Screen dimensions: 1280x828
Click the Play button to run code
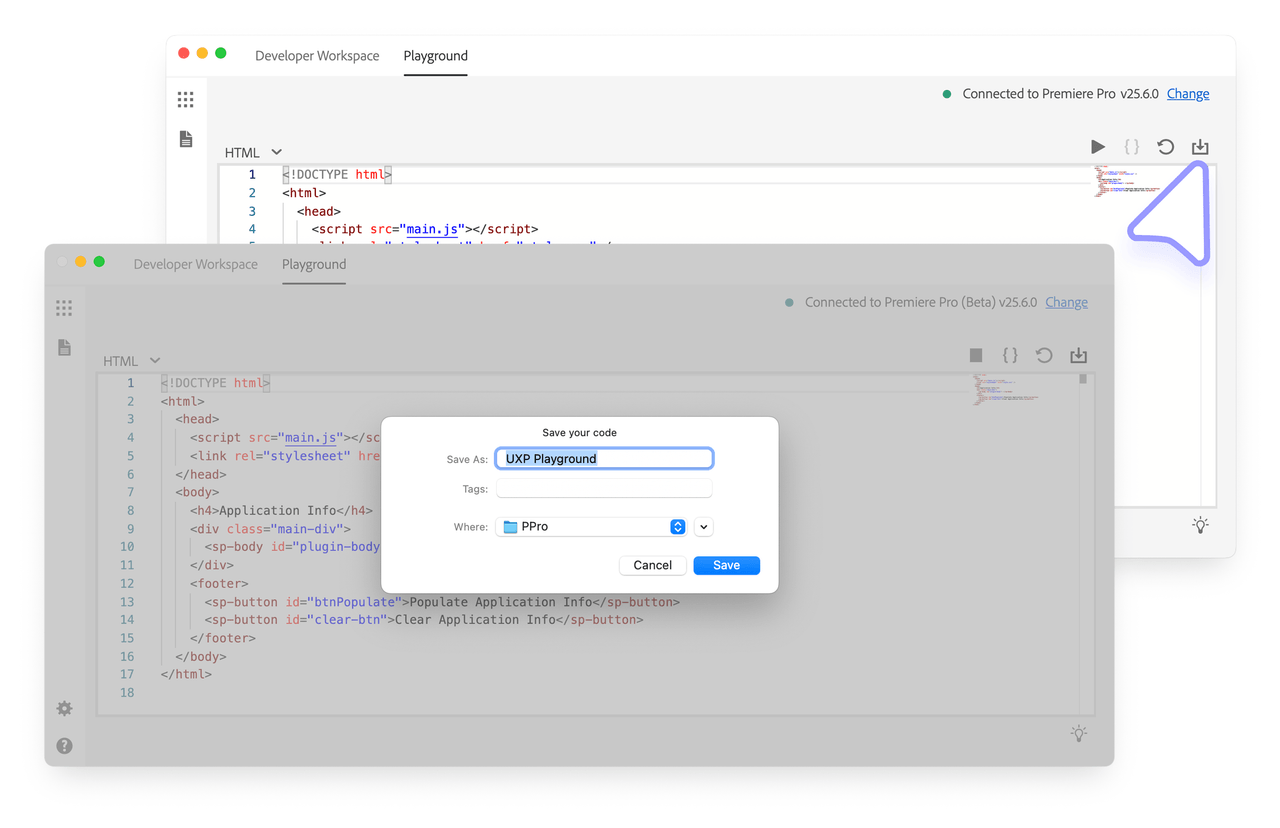click(1098, 147)
